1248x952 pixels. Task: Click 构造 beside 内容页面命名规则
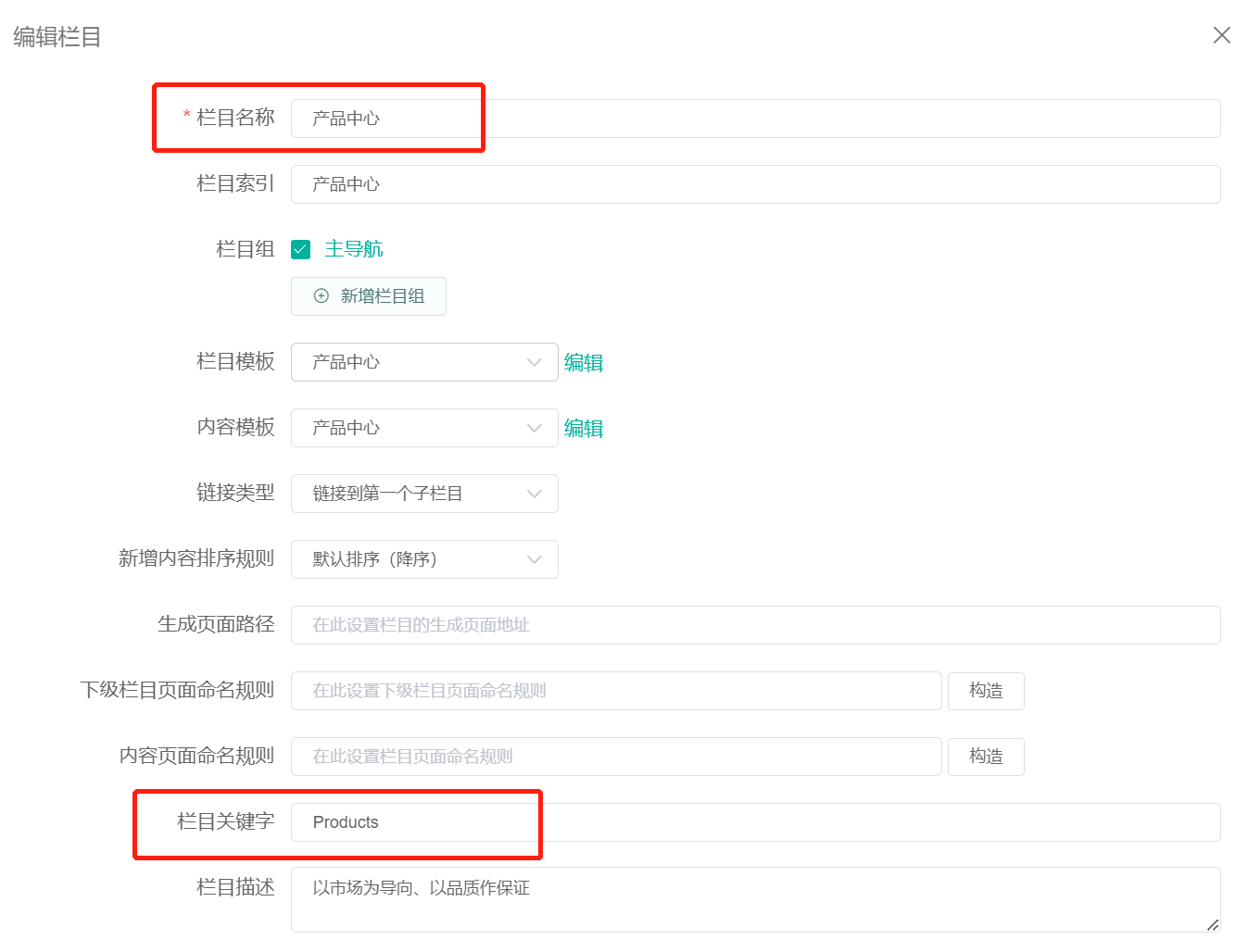pyautogui.click(x=985, y=756)
